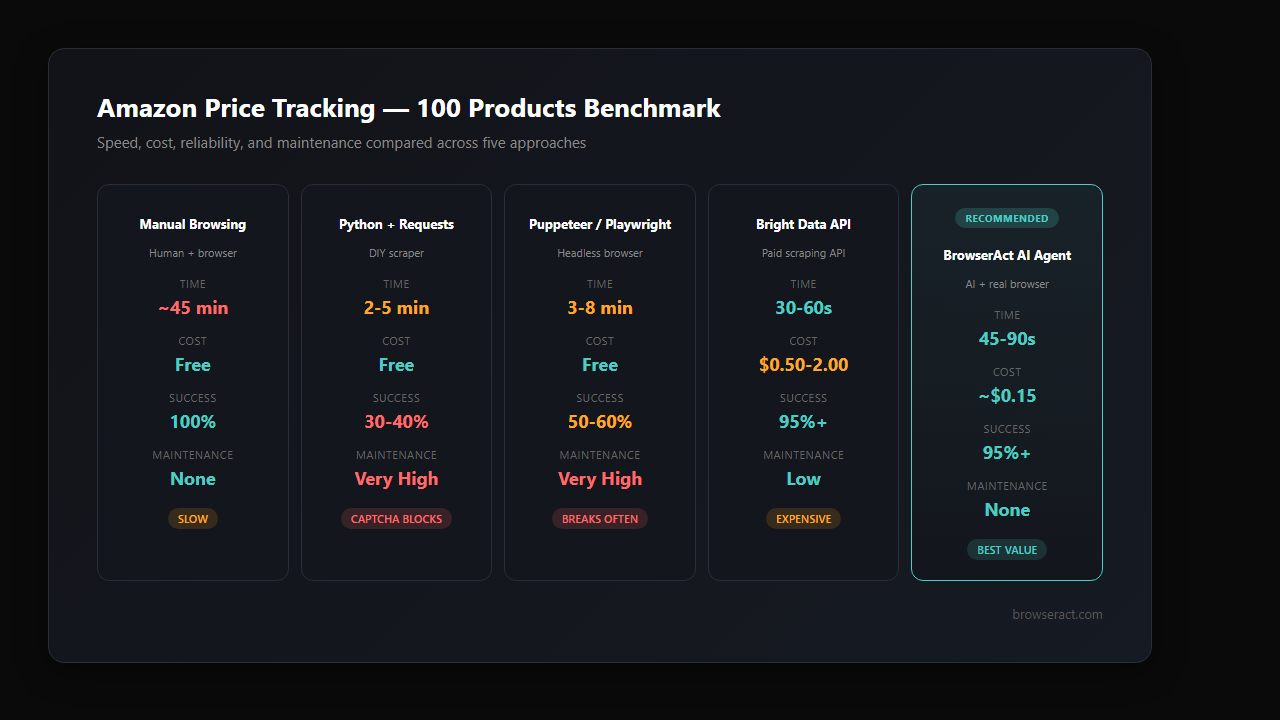The height and width of the screenshot is (720, 1280).
Task: Open the browseract.com link
Action: click(1057, 614)
